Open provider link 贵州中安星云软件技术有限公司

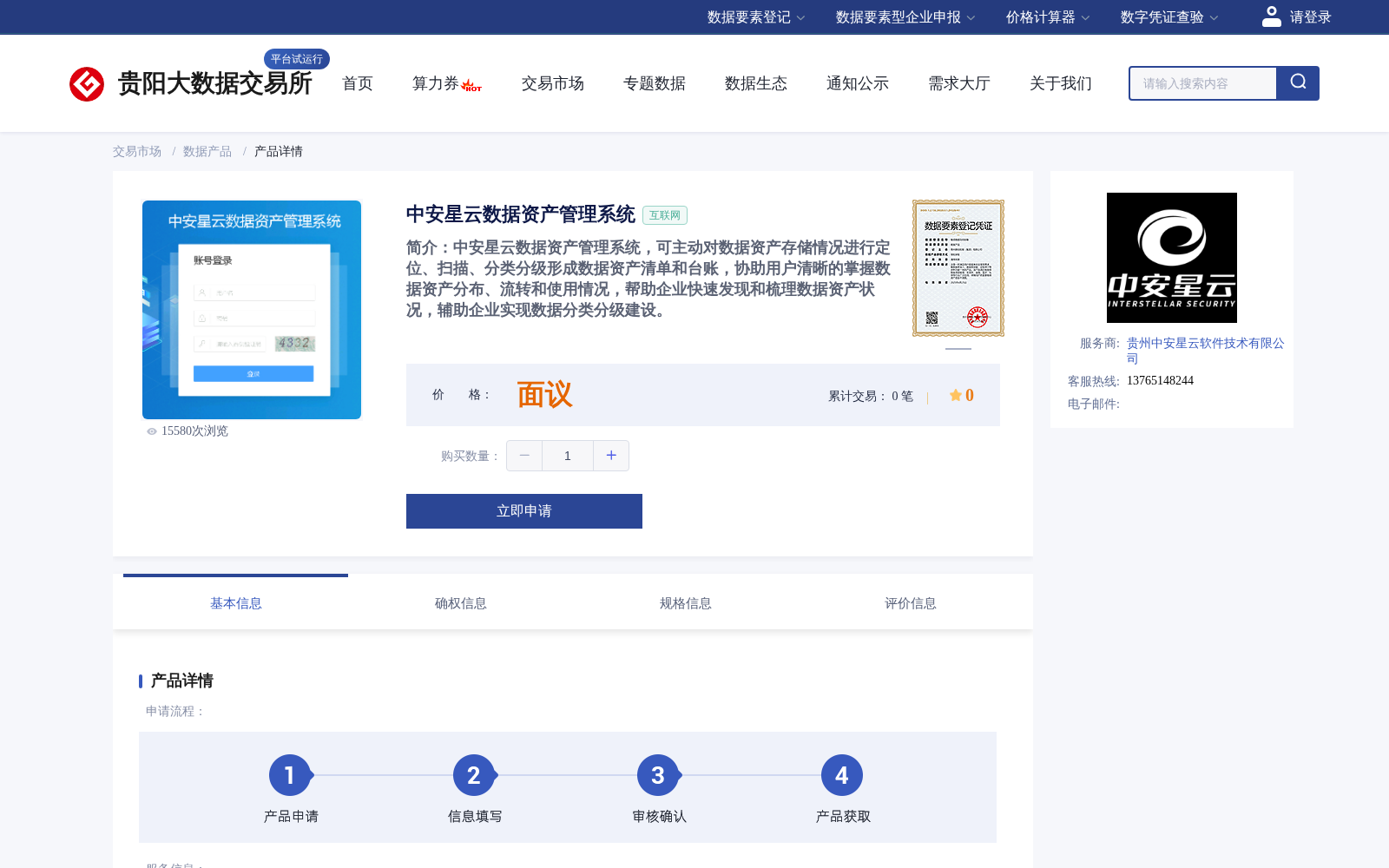(x=1205, y=351)
